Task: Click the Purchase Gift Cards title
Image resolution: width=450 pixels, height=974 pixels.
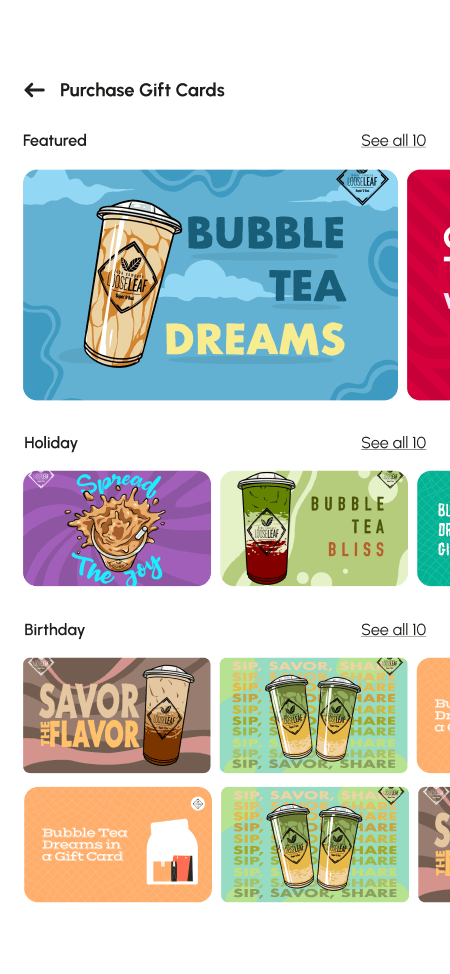Action: [142, 90]
